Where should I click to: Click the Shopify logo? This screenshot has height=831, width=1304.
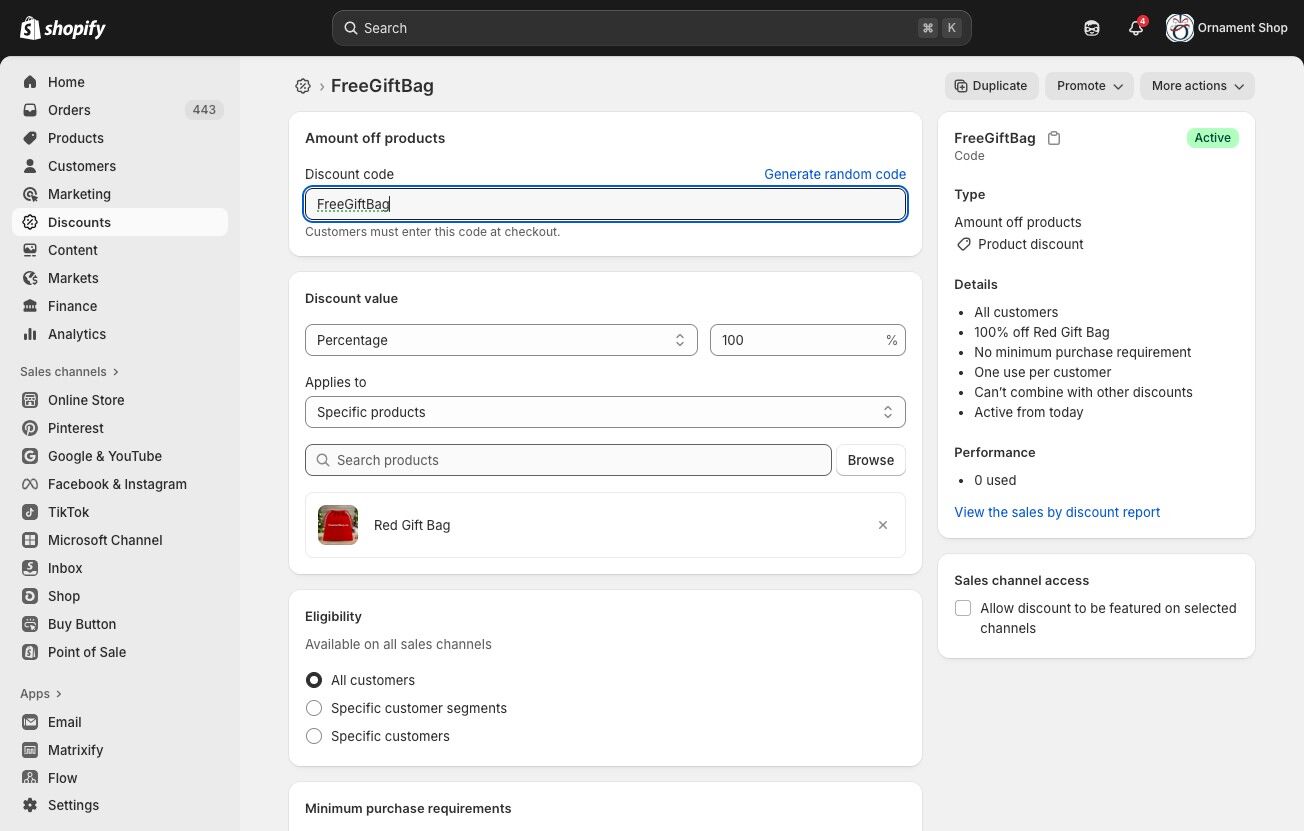coord(63,28)
